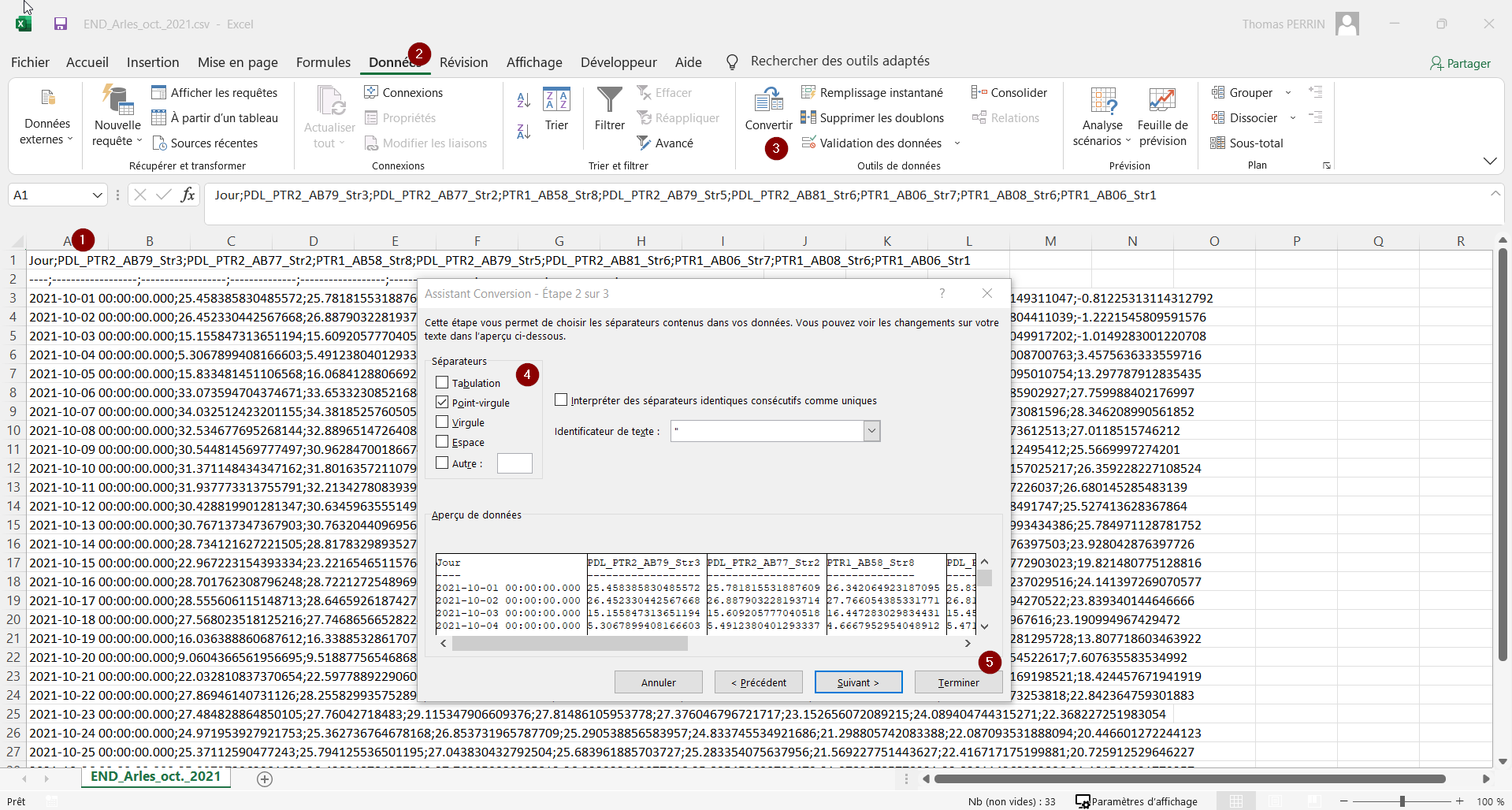This screenshot has width=1512, height=810.
Task: Open Feuille de prévision forecast icon
Action: pyautogui.click(x=1162, y=101)
